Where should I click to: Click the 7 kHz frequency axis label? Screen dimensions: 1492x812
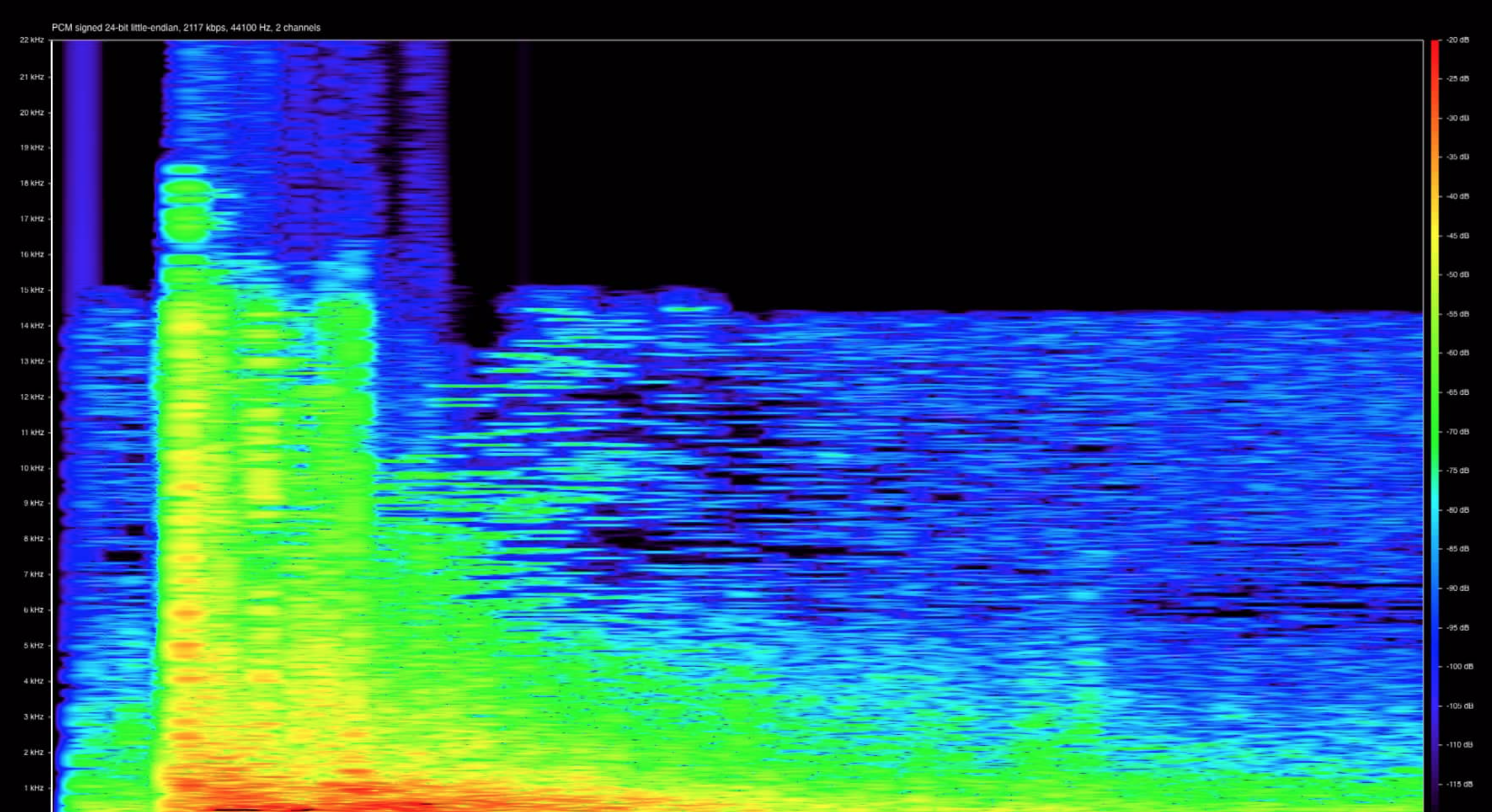tap(33, 575)
